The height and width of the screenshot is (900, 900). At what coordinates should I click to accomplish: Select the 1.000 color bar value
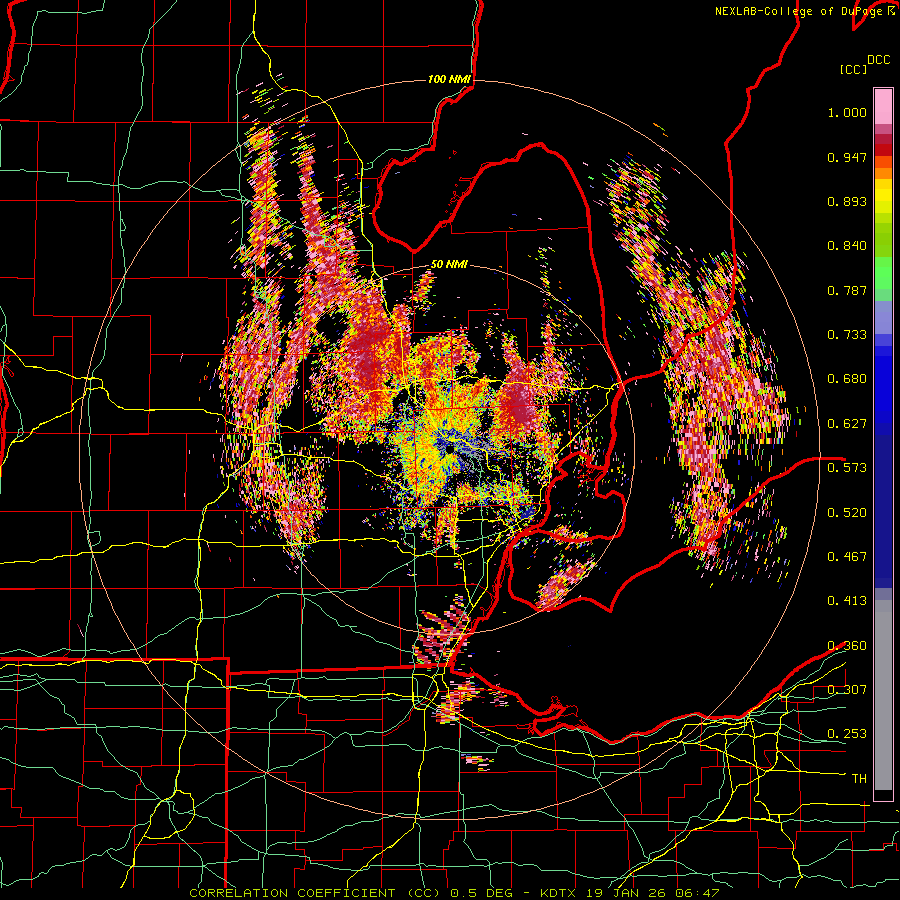click(x=847, y=112)
